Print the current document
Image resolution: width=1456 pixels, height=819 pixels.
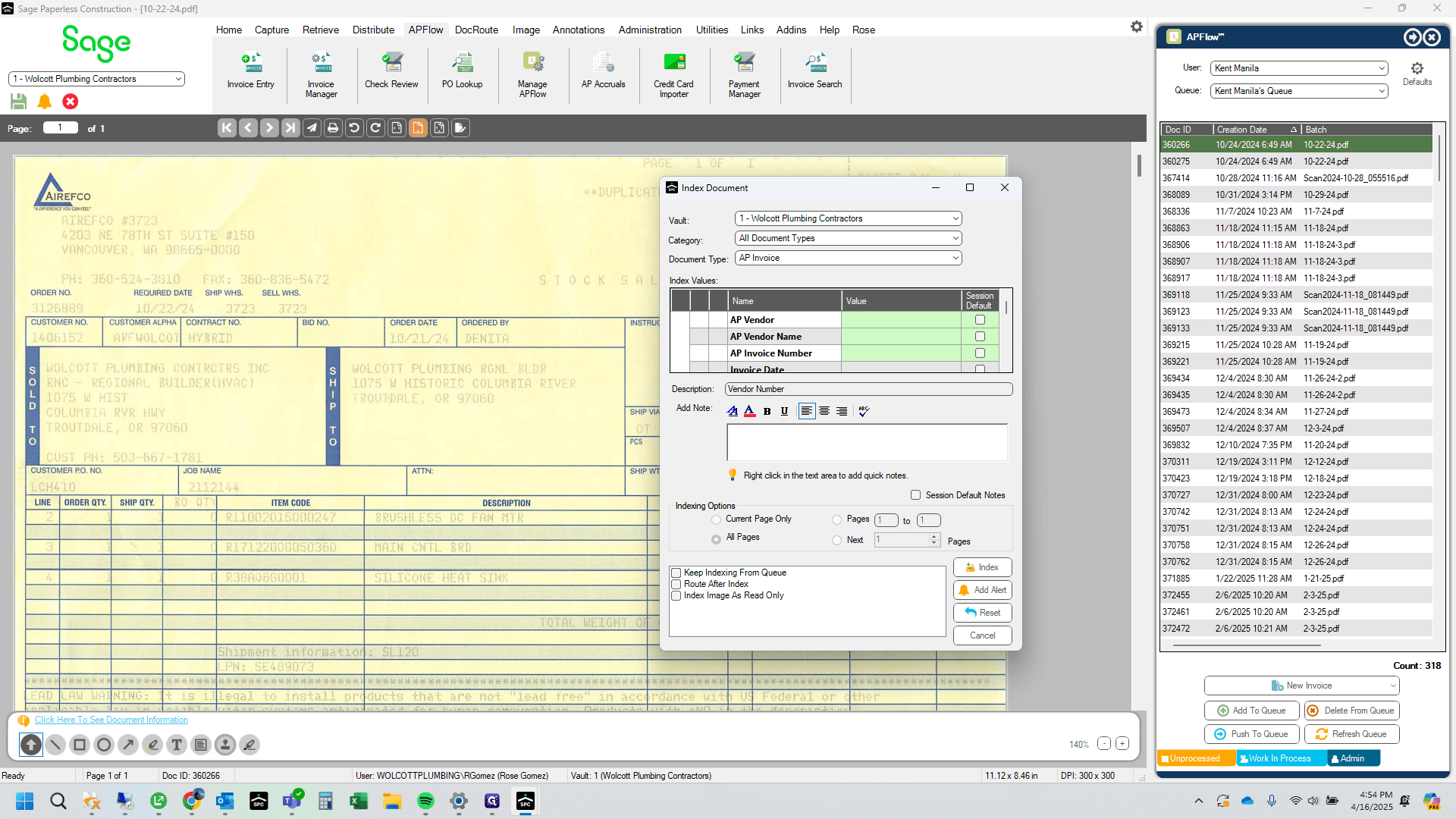[333, 128]
